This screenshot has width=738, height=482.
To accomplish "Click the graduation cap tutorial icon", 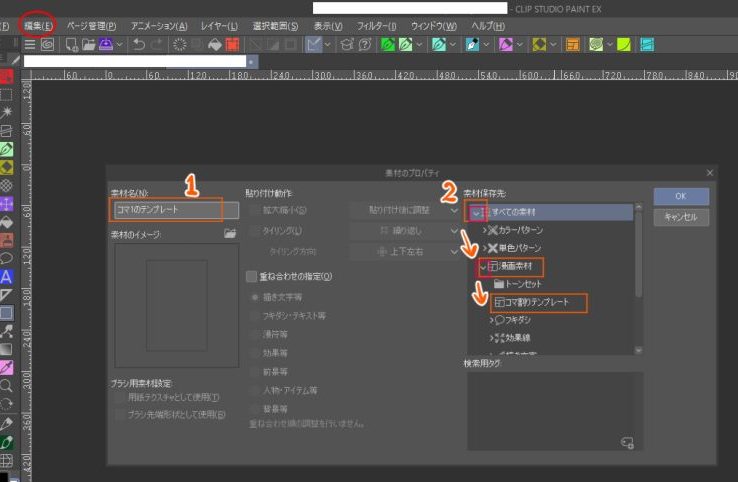I will coord(347,45).
